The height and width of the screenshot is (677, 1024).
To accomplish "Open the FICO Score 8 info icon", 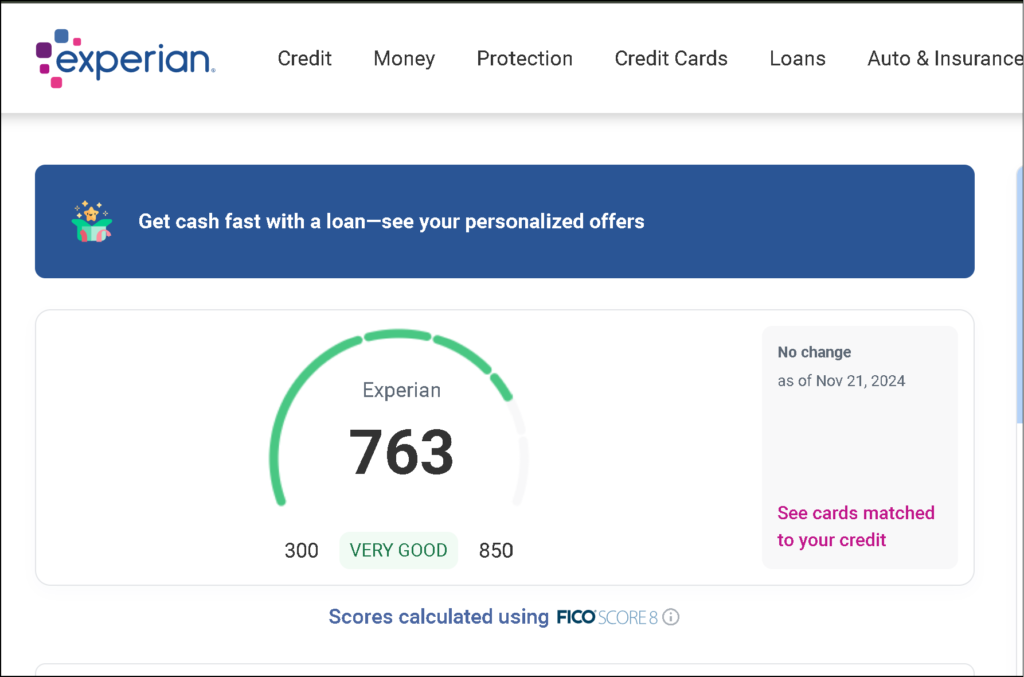I will coord(671,617).
